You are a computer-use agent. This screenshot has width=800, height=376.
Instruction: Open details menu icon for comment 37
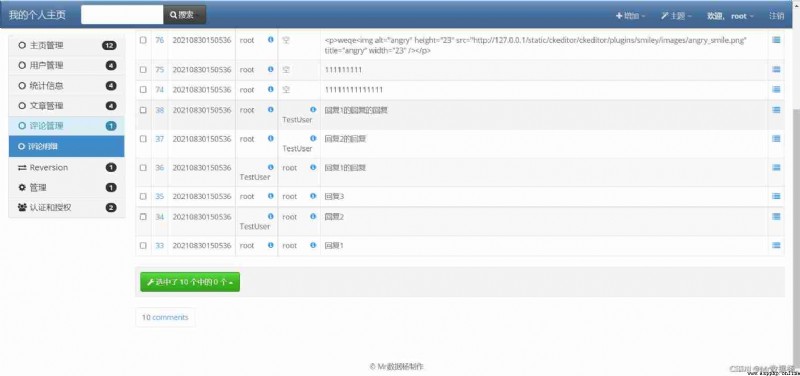(776, 139)
